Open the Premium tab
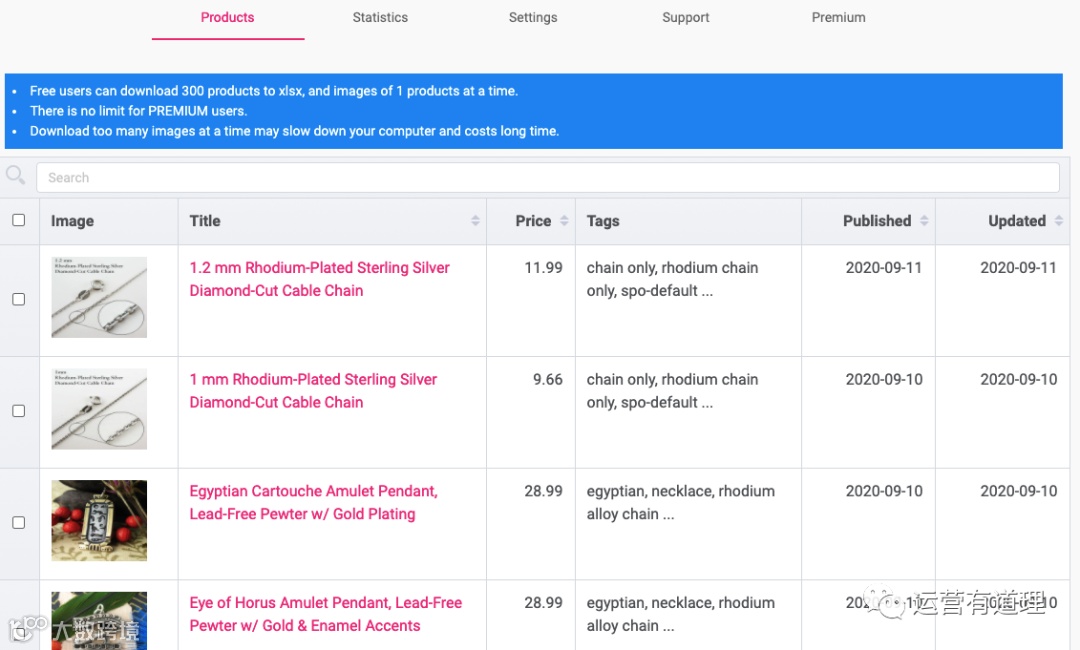This screenshot has width=1080, height=650. tap(838, 18)
